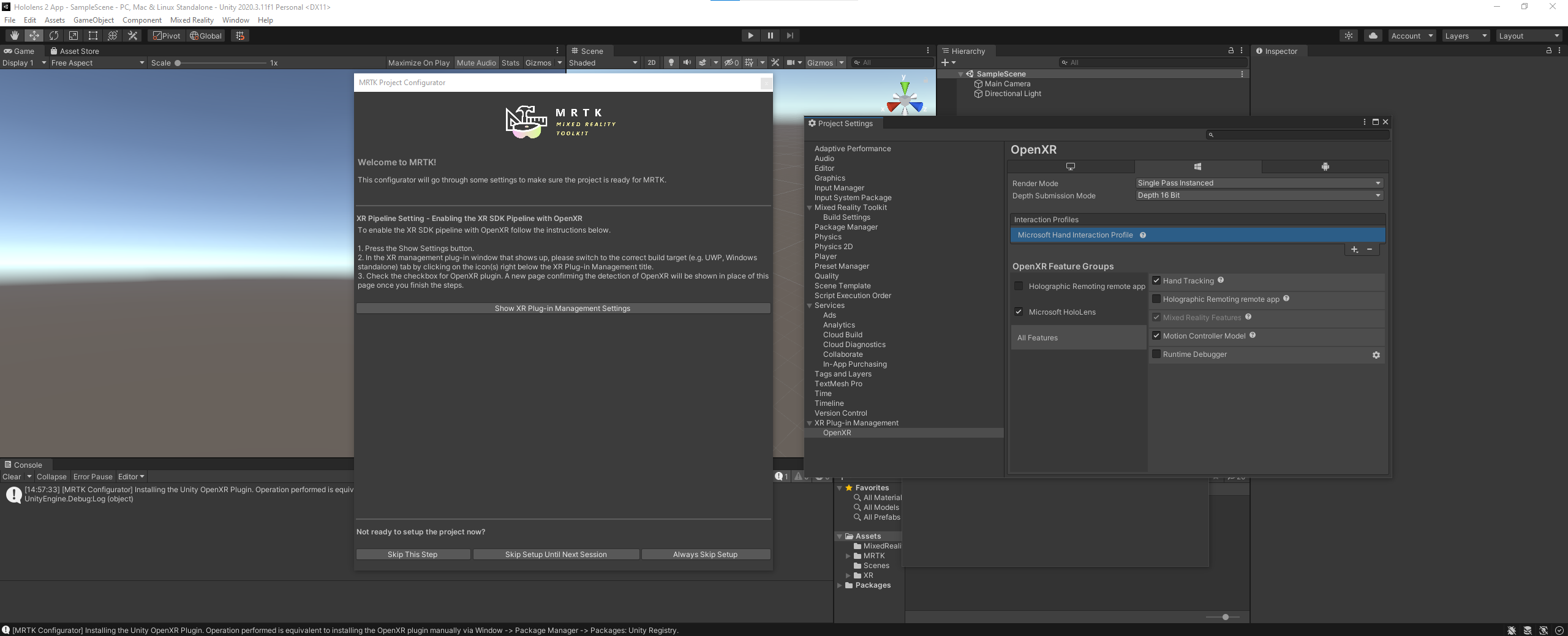Open the Layers dropdown
This screenshot has width=1568, height=636.
pos(1465,36)
